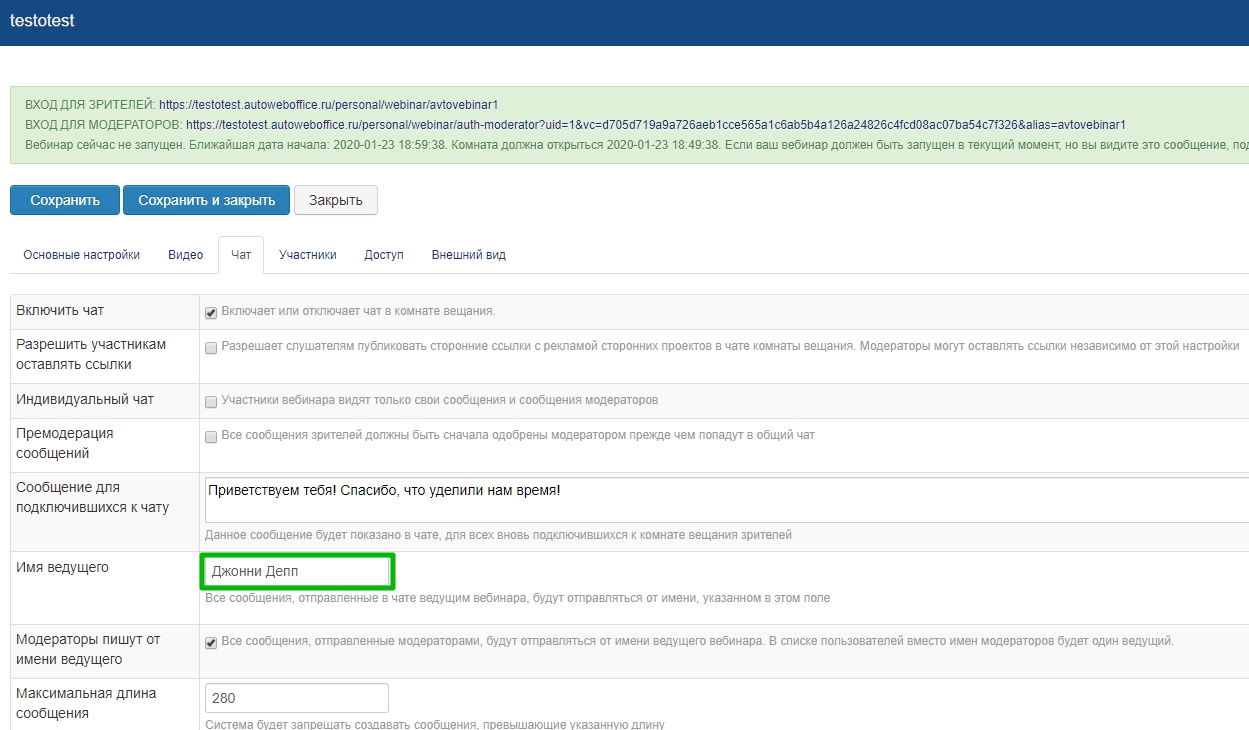
Task: Open the moderator entrance auth-moderator link
Action: pos(655,125)
